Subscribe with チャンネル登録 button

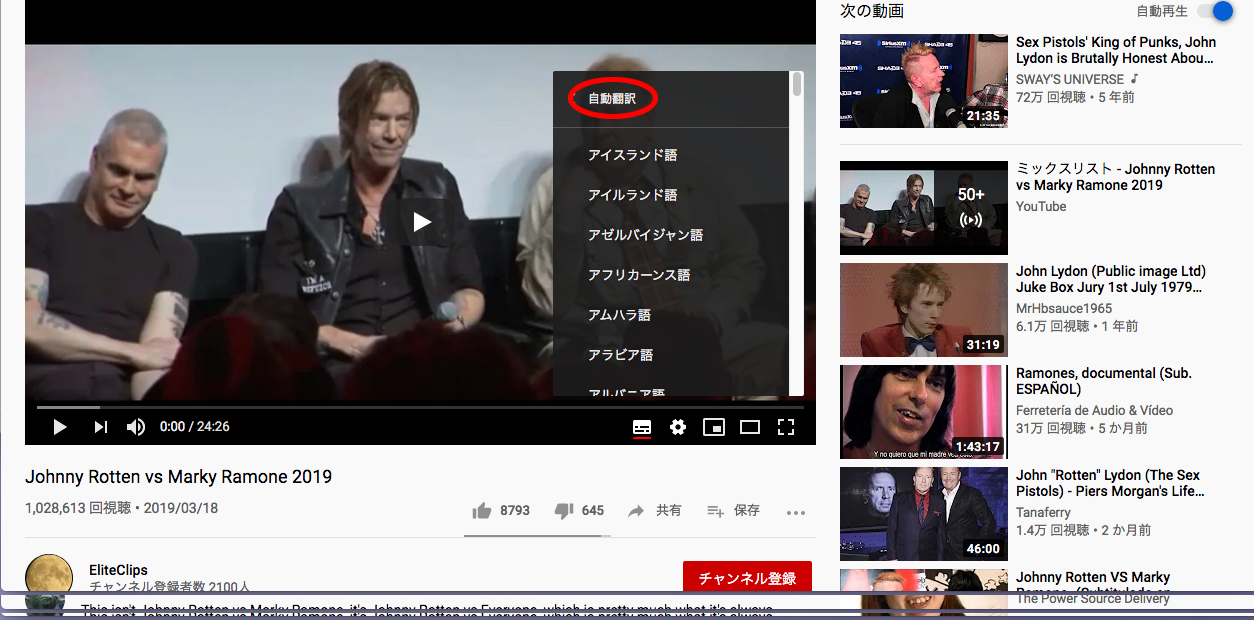click(747, 578)
